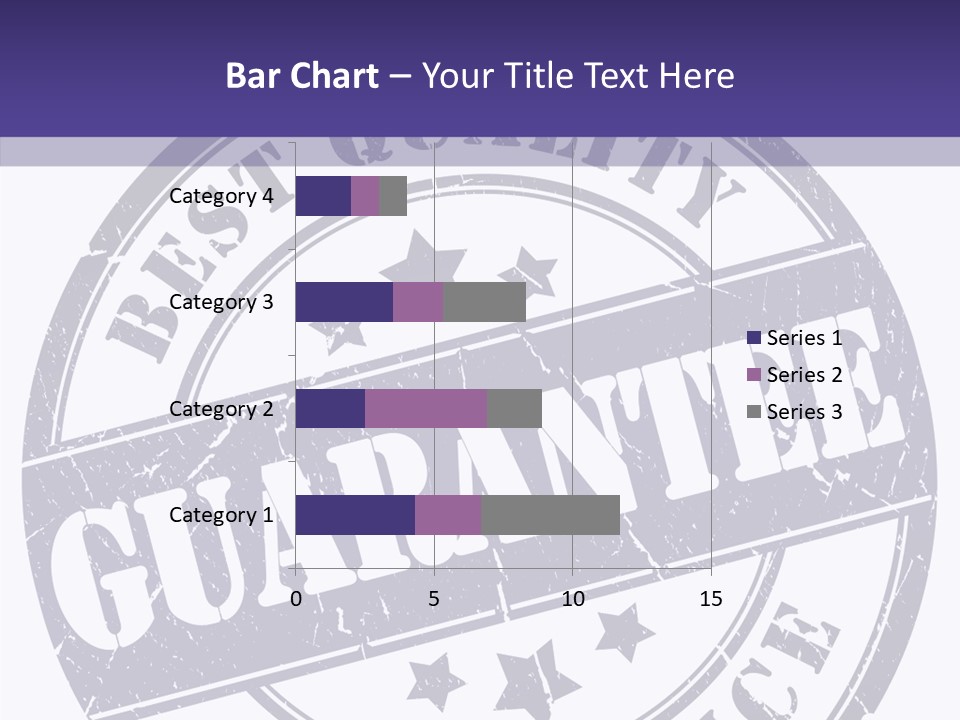This screenshot has width=960, height=720.
Task: Click the Series 2 legend color swatch
Action: pos(754,375)
